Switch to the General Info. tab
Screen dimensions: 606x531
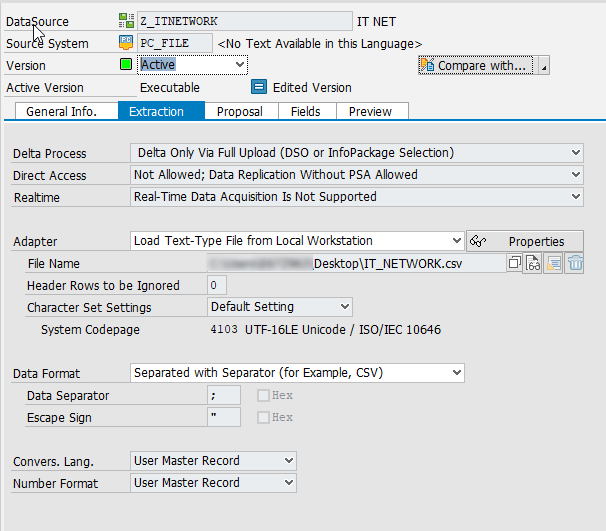pos(66,111)
